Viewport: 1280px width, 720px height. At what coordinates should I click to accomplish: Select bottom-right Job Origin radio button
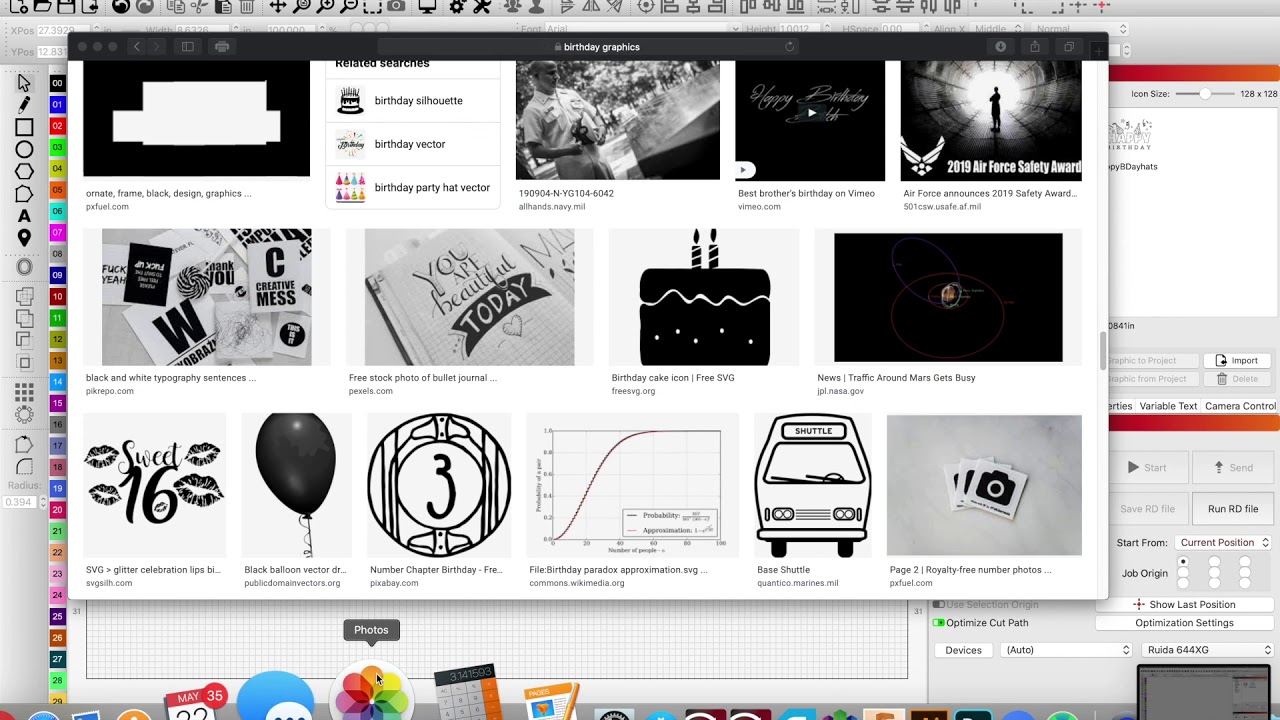(1245, 584)
